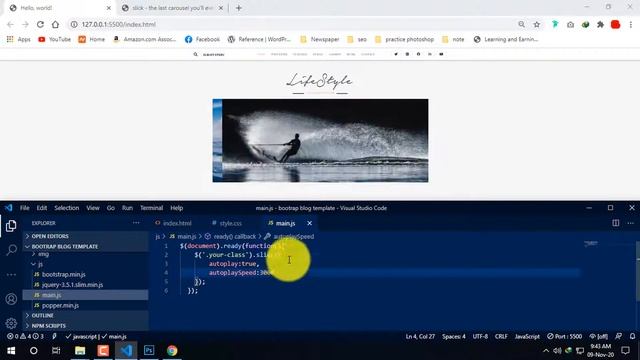Expand the OPEN EDITORS section
The width and height of the screenshot is (640, 360).
pos(85,236)
